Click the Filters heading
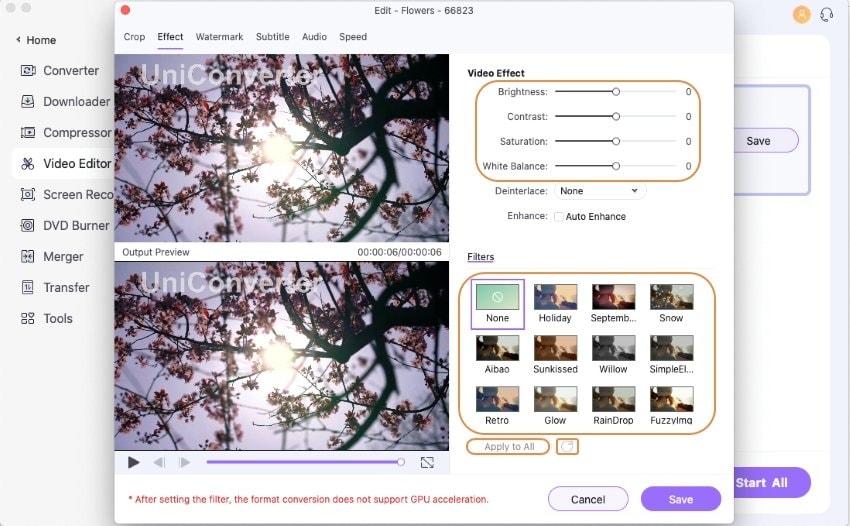The width and height of the screenshot is (850, 526). (480, 256)
